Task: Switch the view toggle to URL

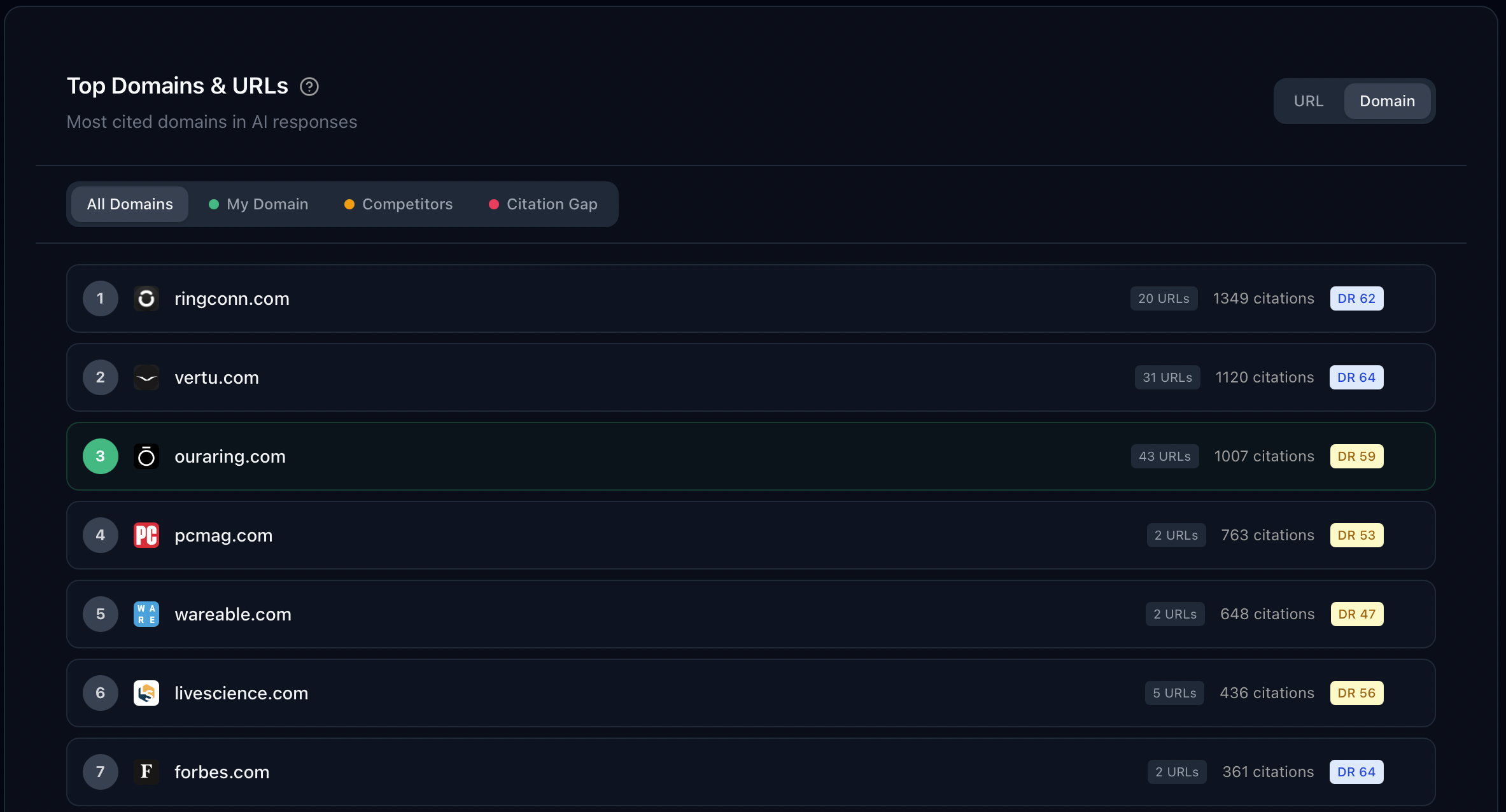Action: (x=1309, y=101)
